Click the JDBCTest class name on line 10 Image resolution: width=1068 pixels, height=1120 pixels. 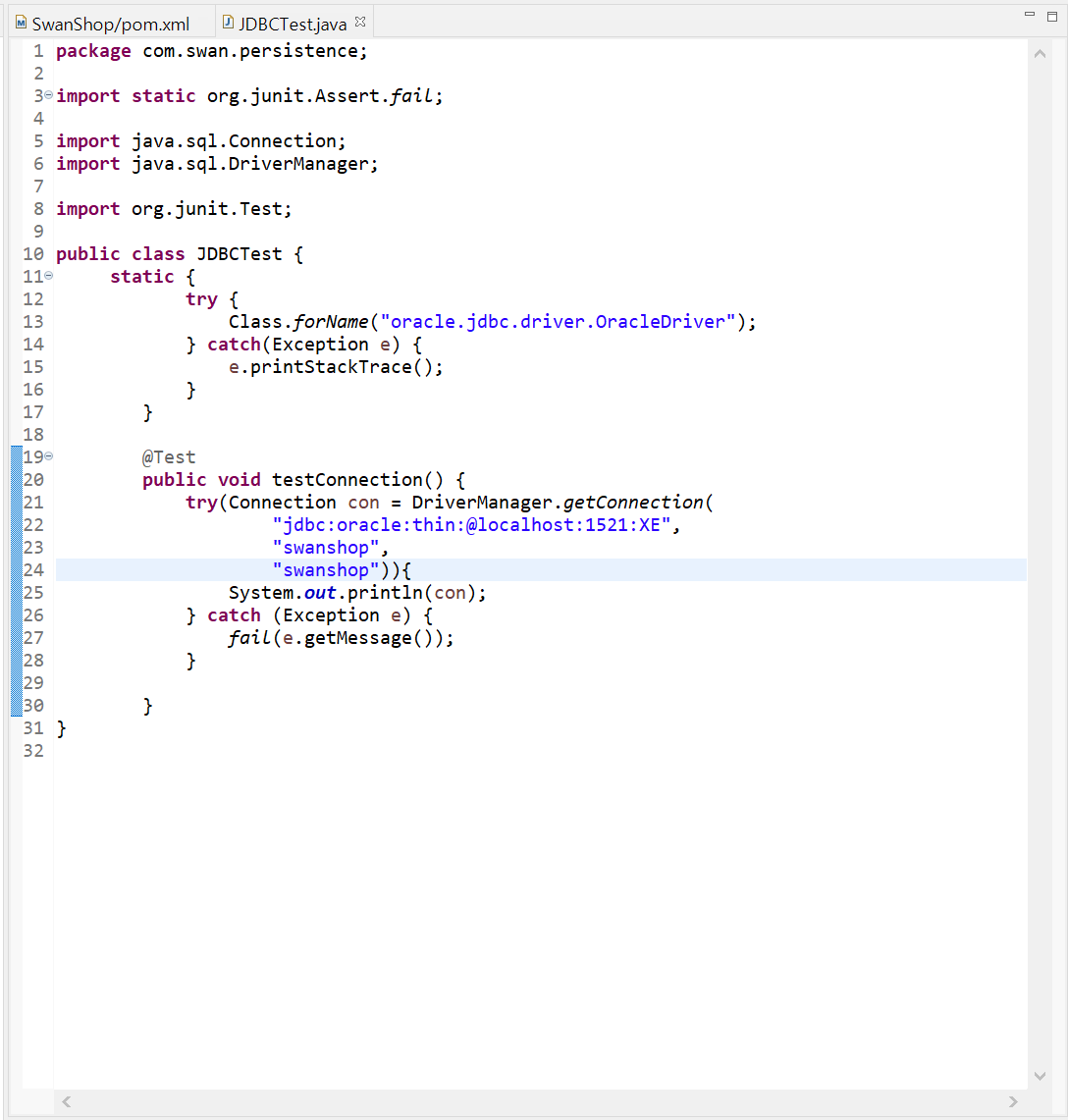[240, 254]
